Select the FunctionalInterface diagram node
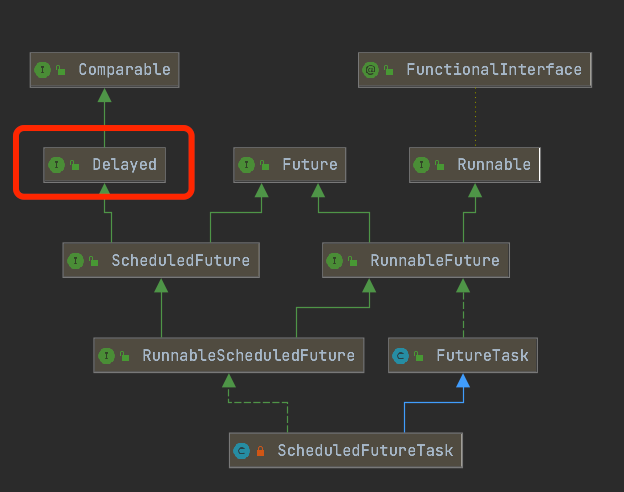 [475, 70]
